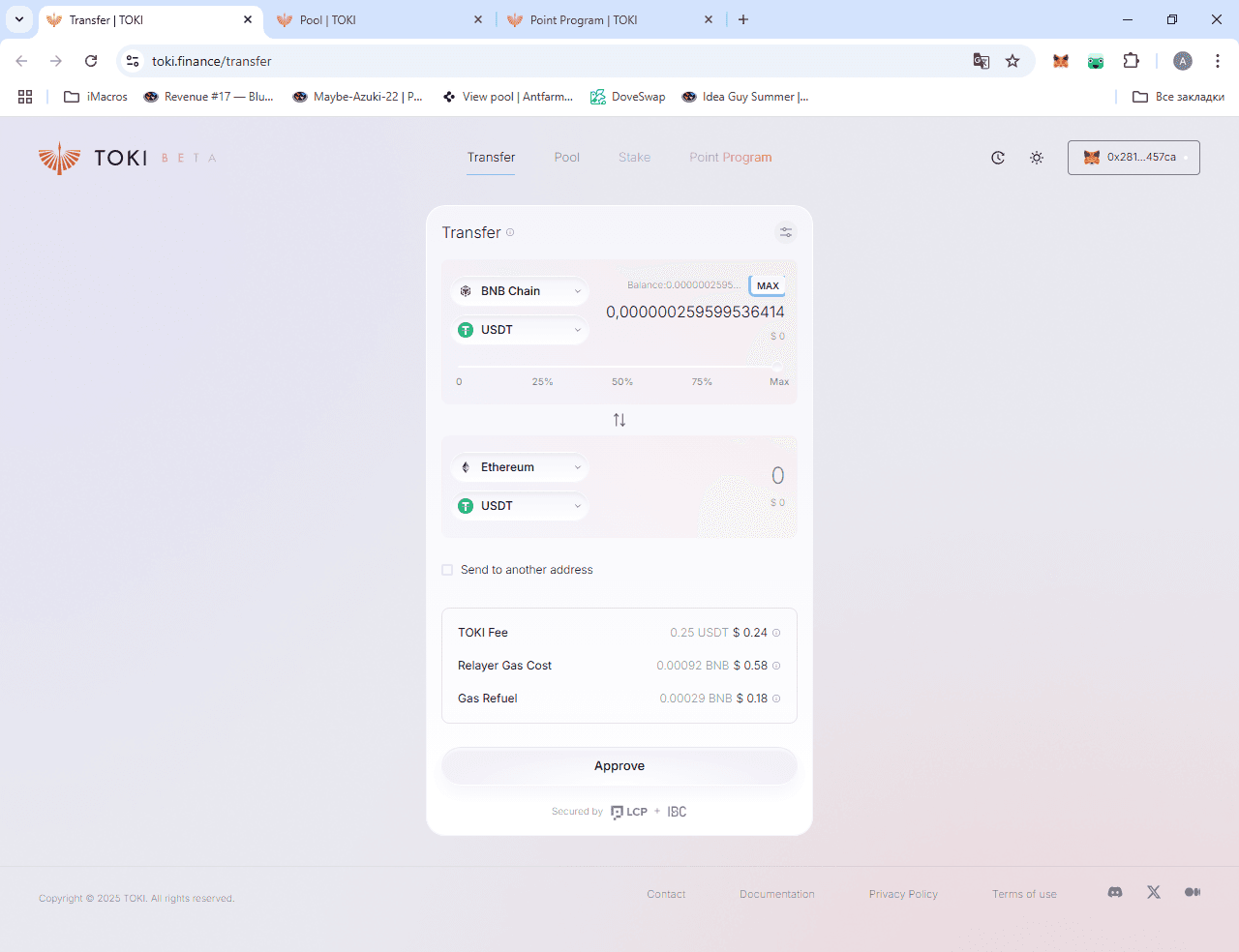Viewport: 1239px width, 952px height.
Task: Open Terms of use footer link
Action: point(1024,894)
